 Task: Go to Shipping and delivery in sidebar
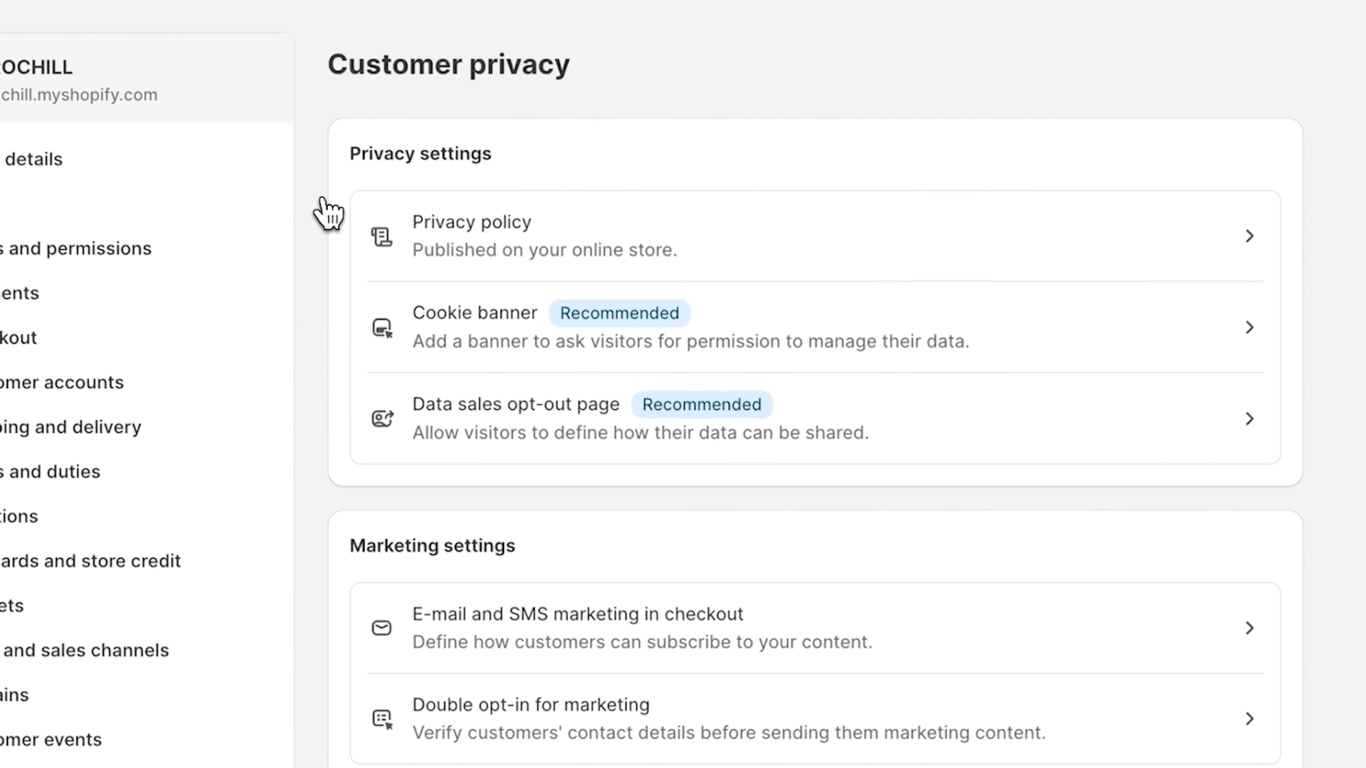click(70, 427)
